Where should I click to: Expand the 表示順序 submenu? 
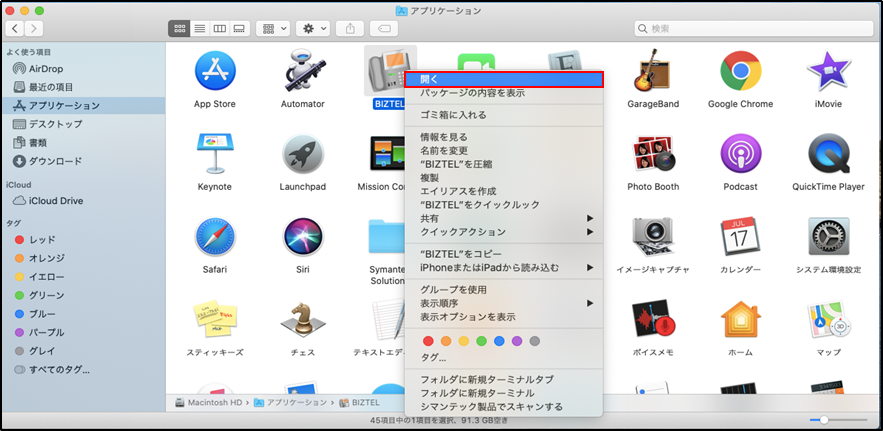503,303
